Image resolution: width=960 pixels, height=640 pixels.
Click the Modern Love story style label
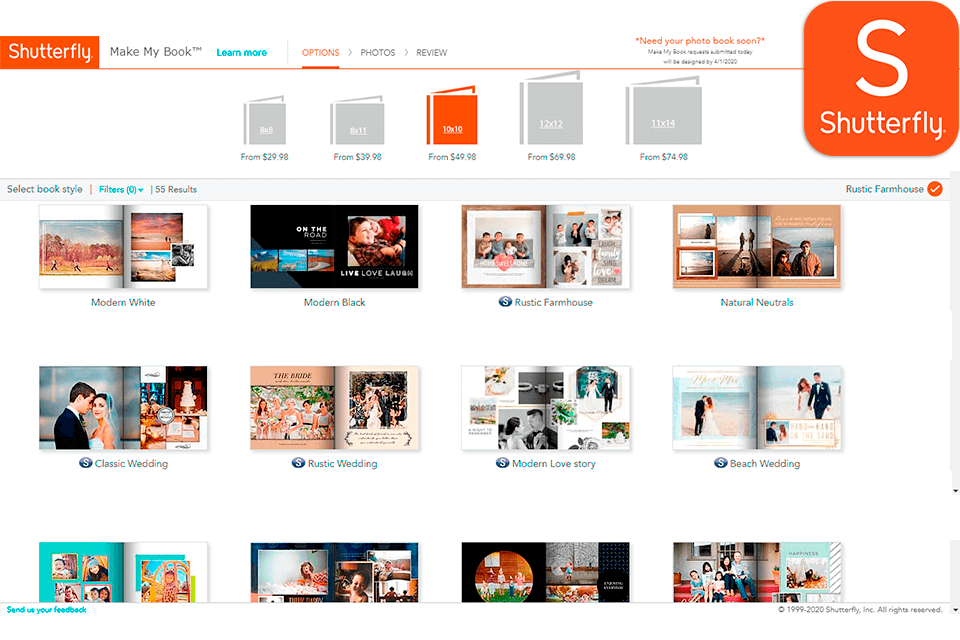(553, 464)
